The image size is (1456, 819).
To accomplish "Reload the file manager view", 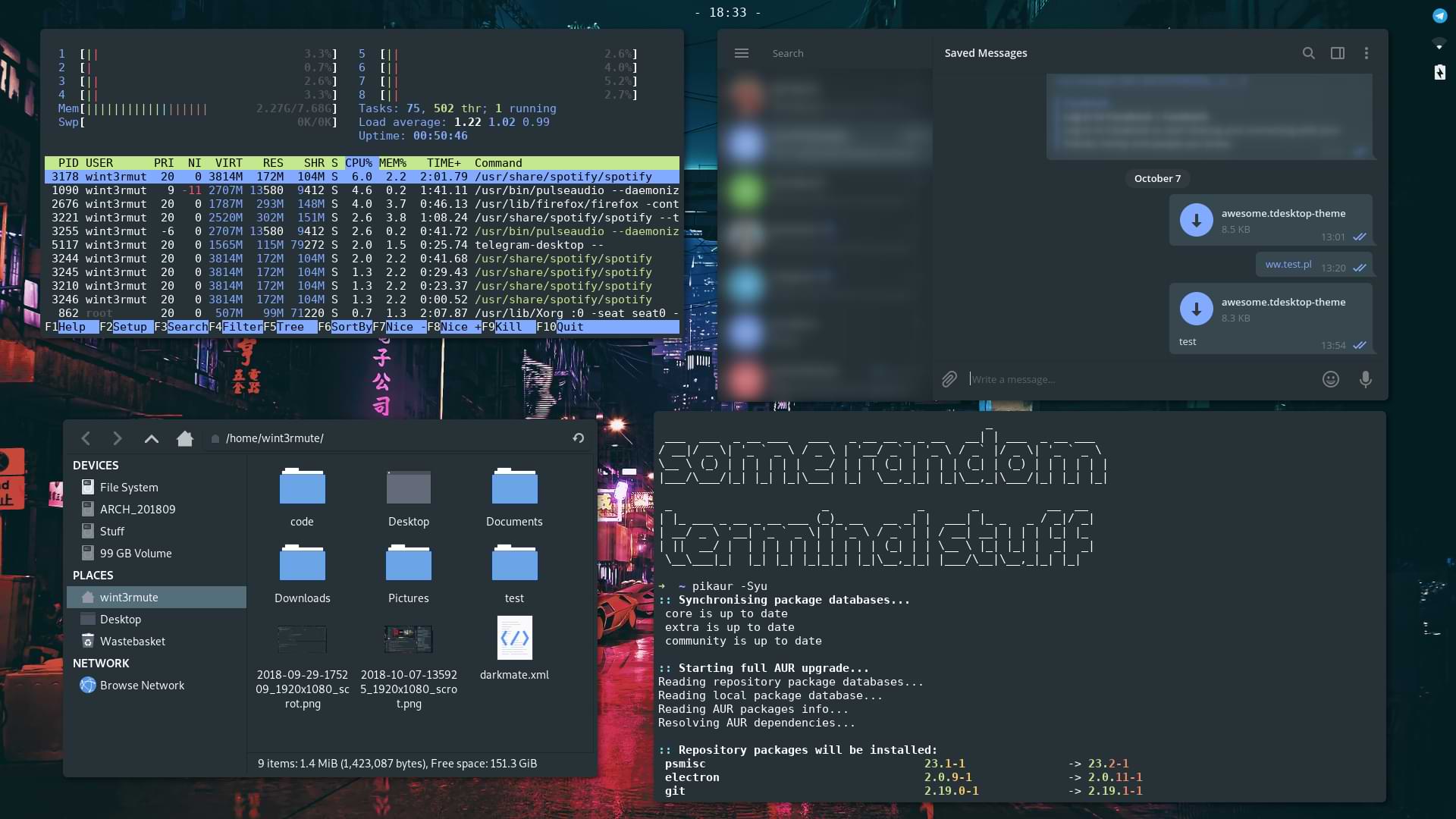I will (578, 438).
